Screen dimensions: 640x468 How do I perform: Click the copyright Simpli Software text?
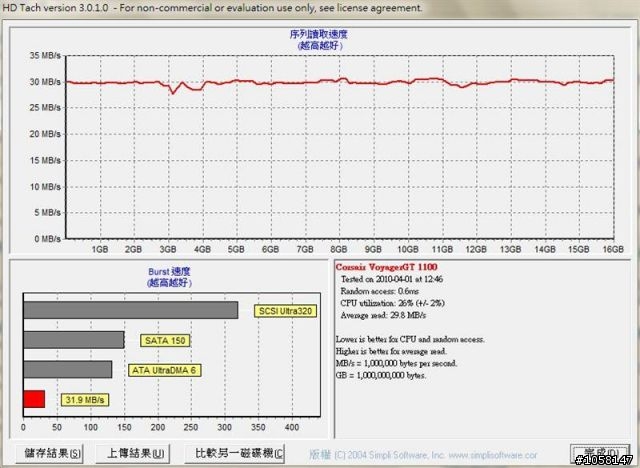click(423, 455)
